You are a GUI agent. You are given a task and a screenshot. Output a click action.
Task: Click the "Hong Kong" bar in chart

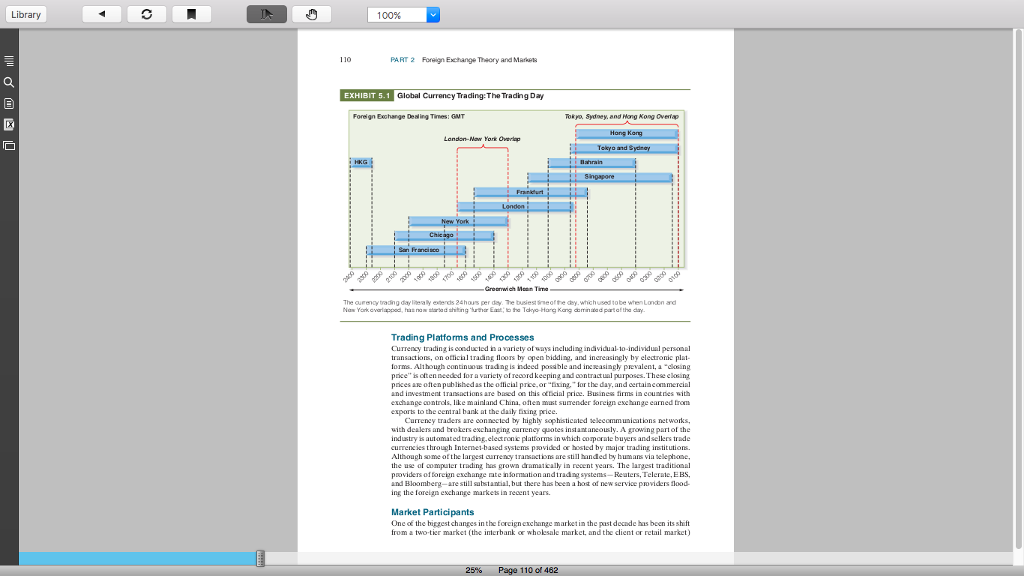point(626,133)
